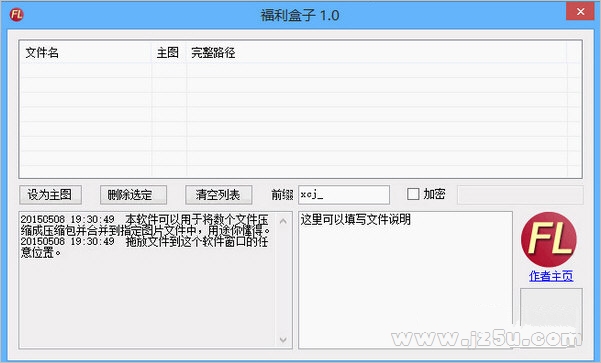Click the FL app icon in title bar

[16, 15]
